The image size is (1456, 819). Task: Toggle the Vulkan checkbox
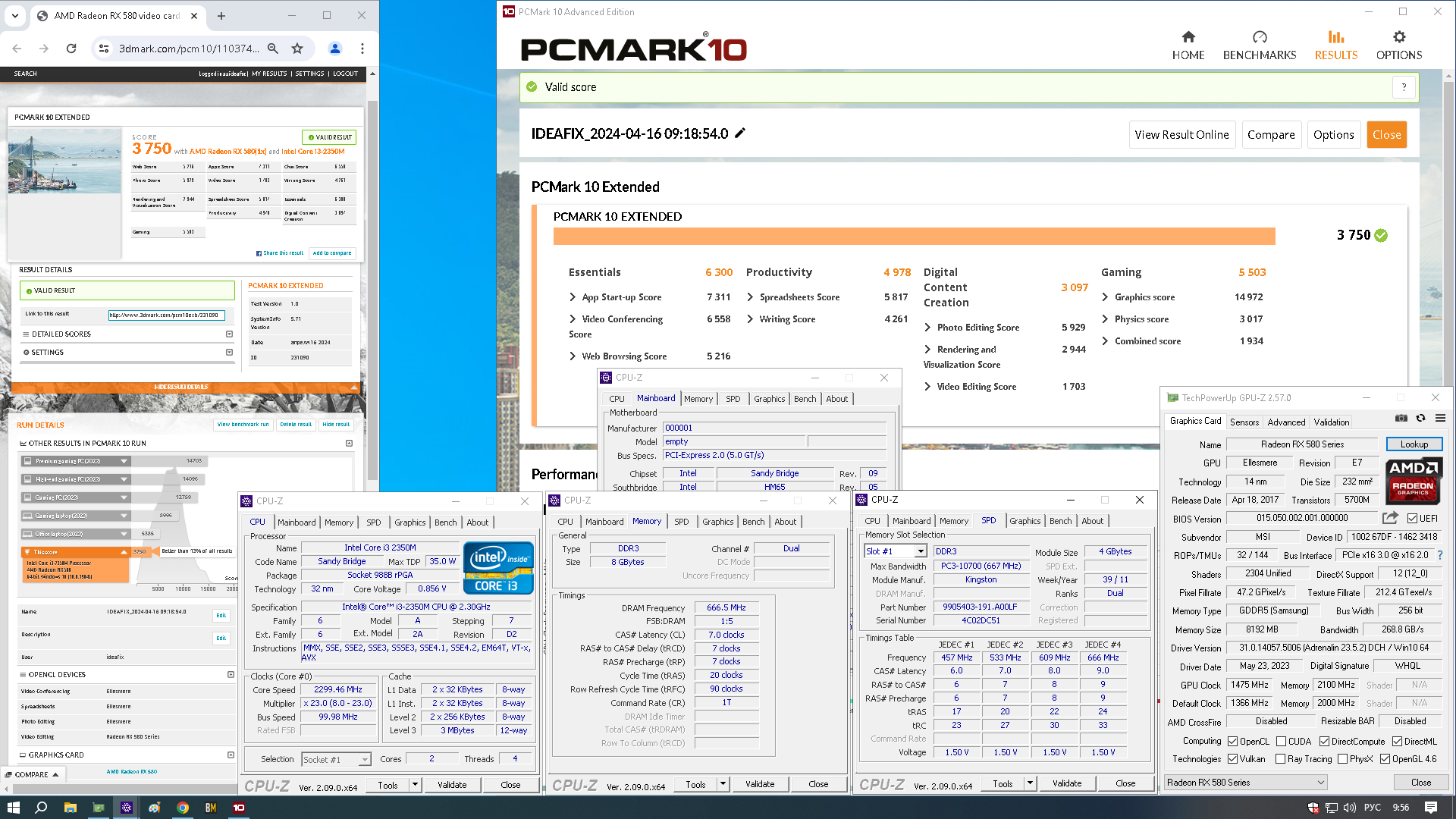(1233, 759)
